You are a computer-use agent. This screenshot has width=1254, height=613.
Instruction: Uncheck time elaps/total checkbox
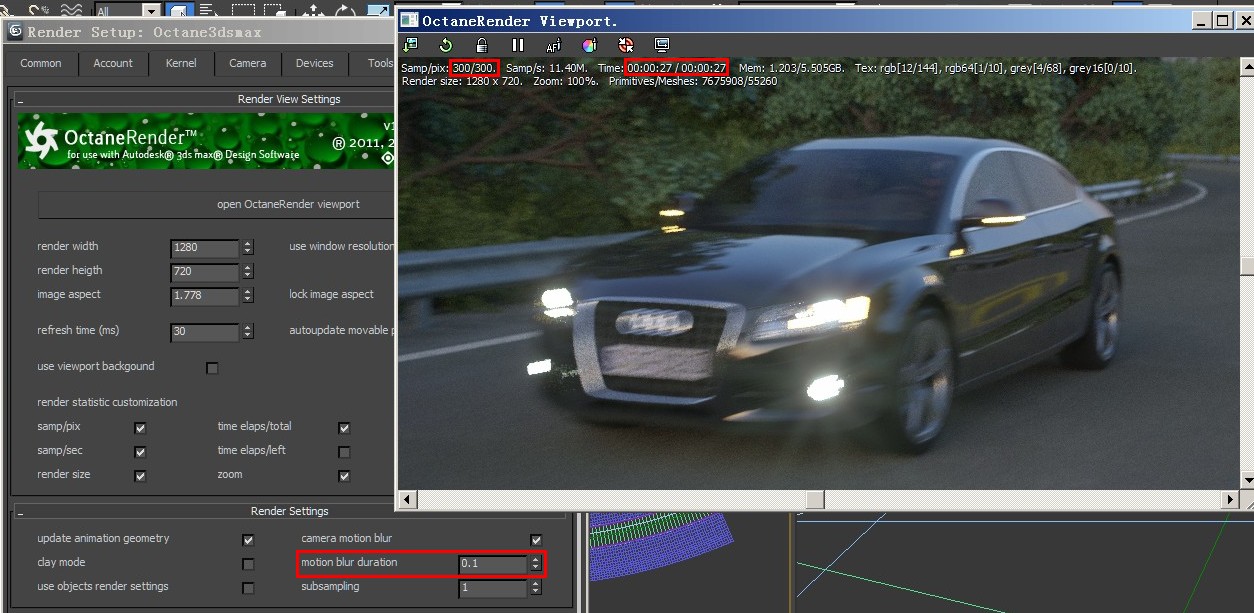click(x=344, y=428)
